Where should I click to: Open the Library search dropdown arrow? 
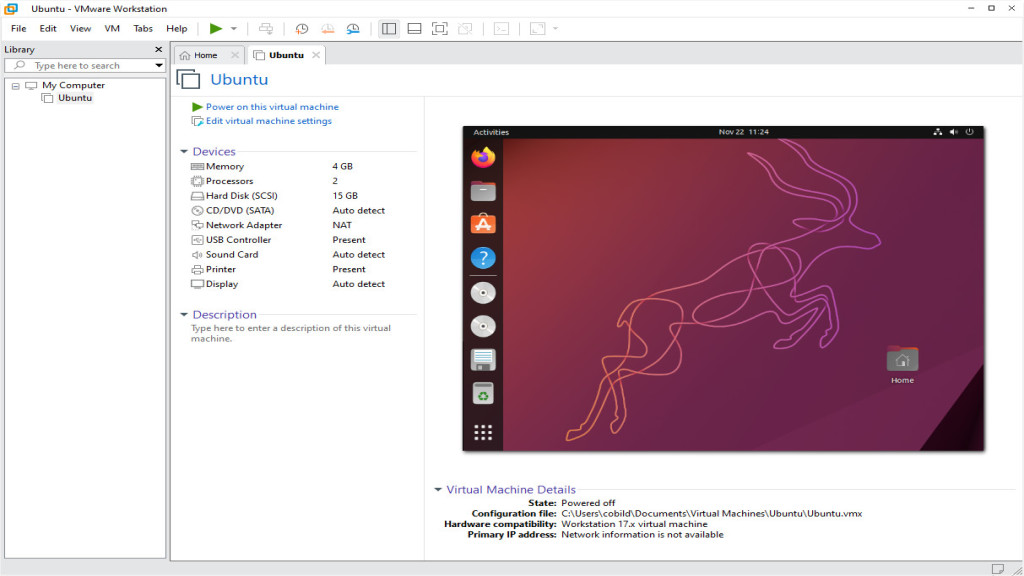click(x=160, y=64)
